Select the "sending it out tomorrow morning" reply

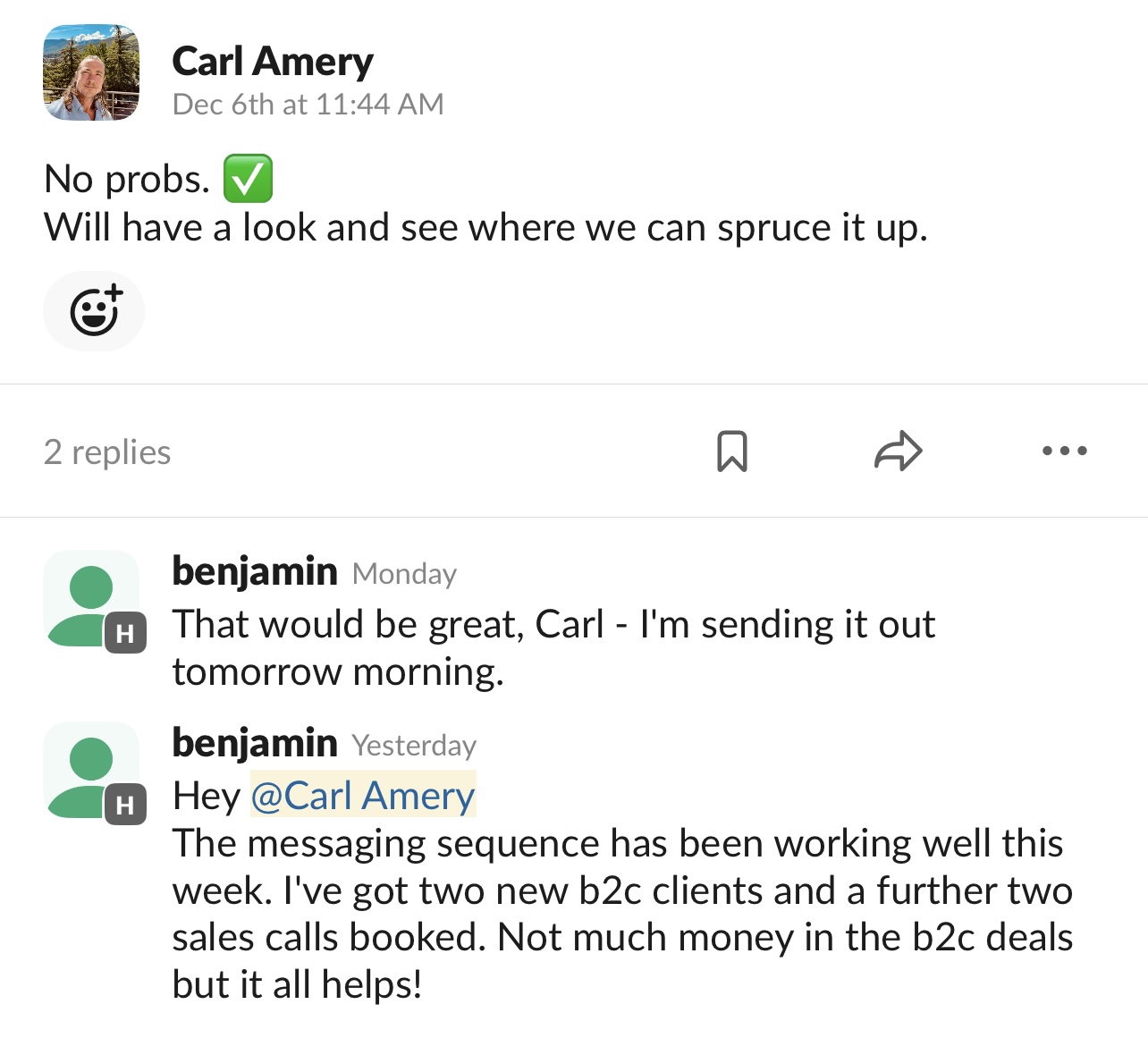(553, 647)
